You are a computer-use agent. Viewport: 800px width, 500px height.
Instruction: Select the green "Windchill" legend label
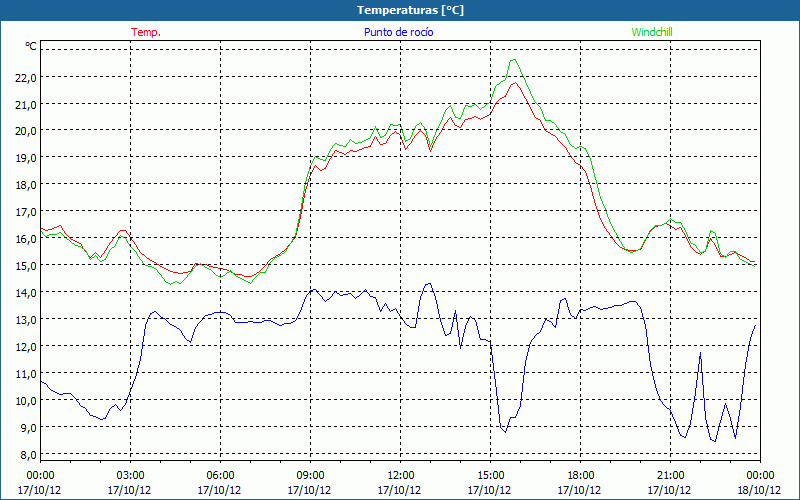click(652, 32)
